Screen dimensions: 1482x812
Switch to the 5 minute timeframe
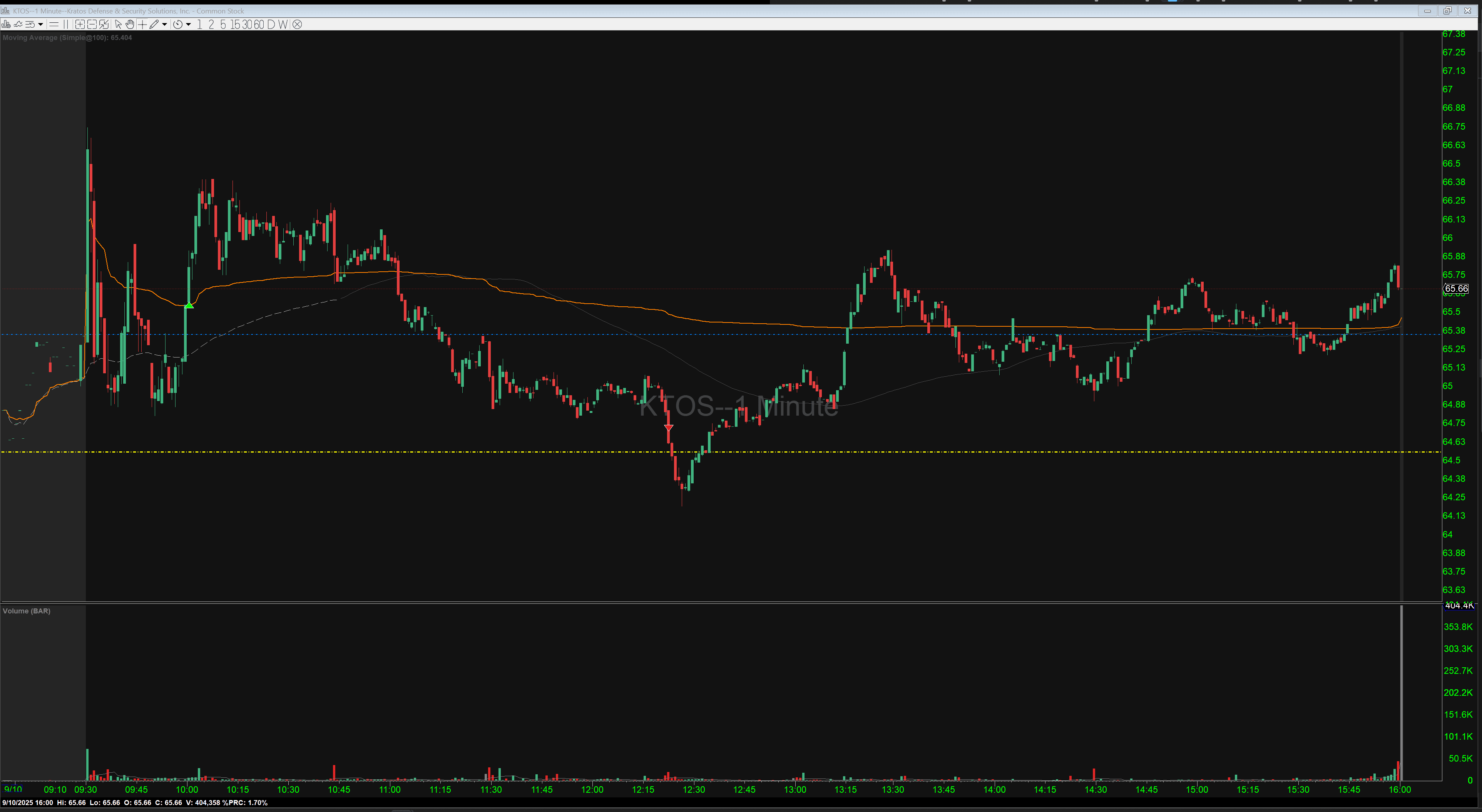coord(222,24)
